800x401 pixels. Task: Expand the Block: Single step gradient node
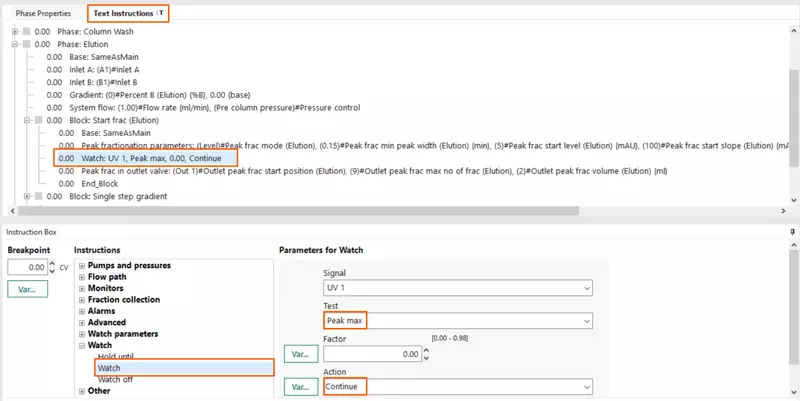[x=27, y=196]
